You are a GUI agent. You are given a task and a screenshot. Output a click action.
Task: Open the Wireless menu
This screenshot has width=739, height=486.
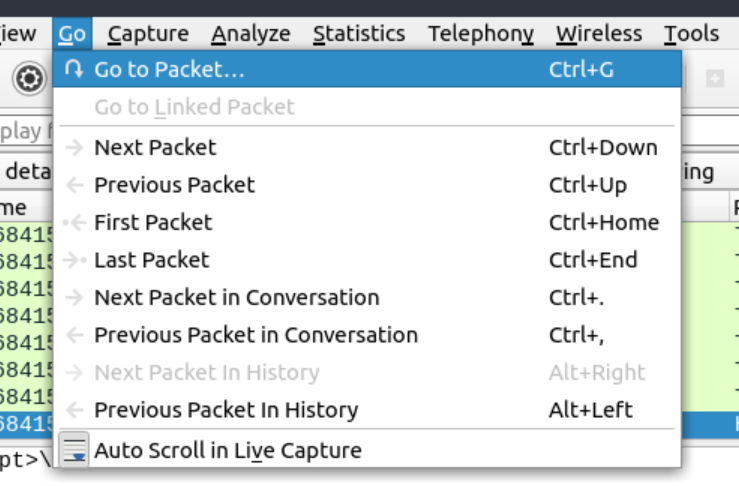tap(599, 34)
